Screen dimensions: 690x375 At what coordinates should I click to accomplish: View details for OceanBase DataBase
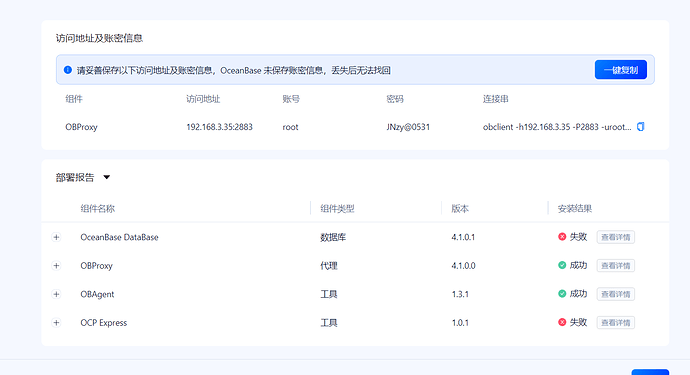coord(616,237)
